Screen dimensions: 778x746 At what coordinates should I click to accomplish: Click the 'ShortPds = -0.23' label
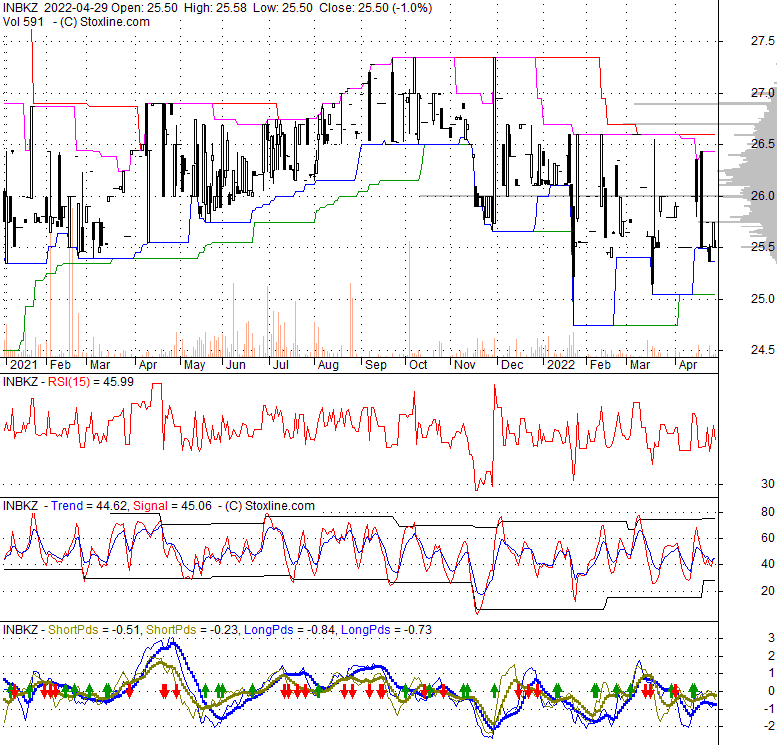(x=193, y=630)
